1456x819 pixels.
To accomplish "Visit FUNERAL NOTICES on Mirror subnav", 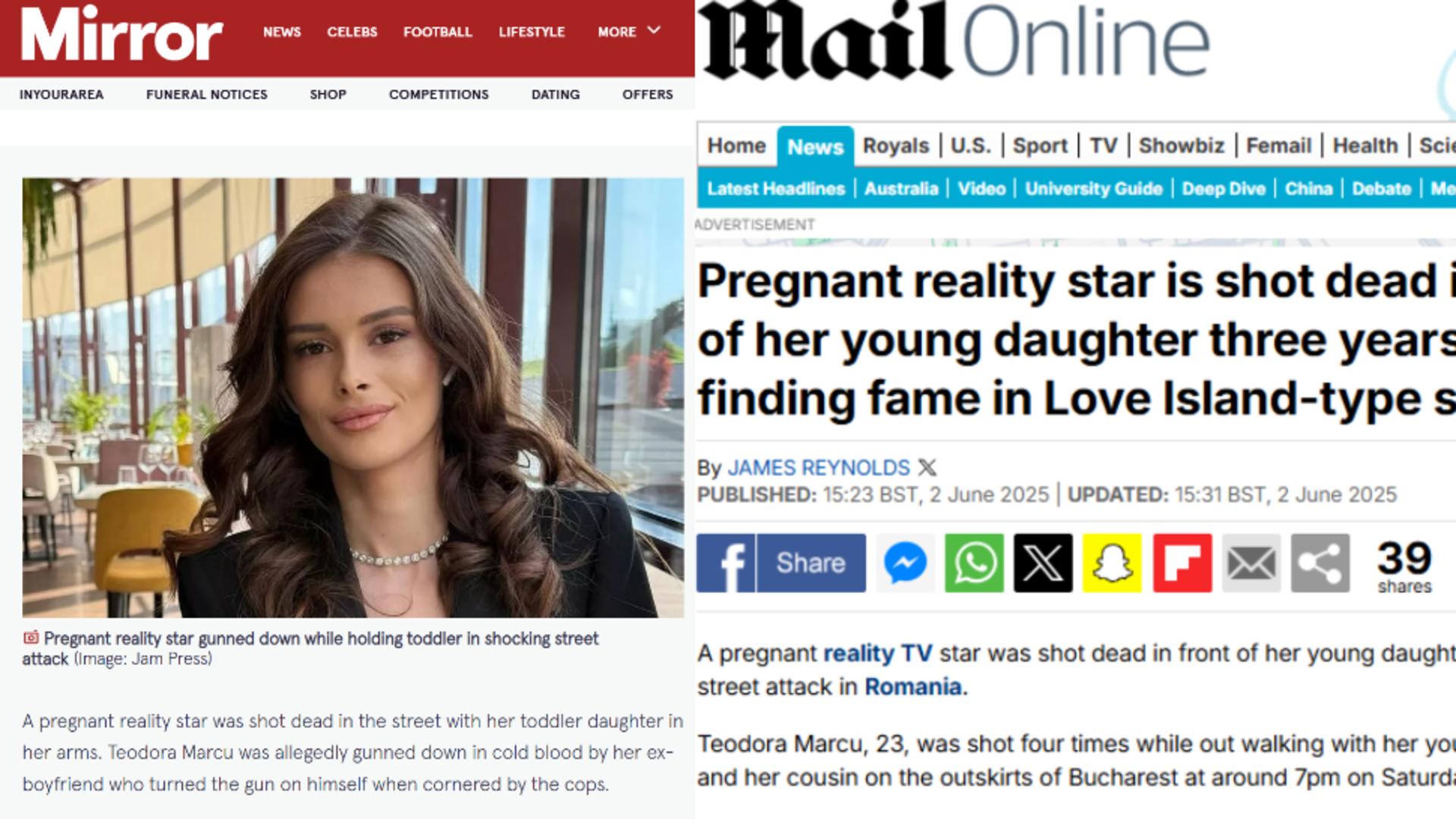I will coord(207,94).
